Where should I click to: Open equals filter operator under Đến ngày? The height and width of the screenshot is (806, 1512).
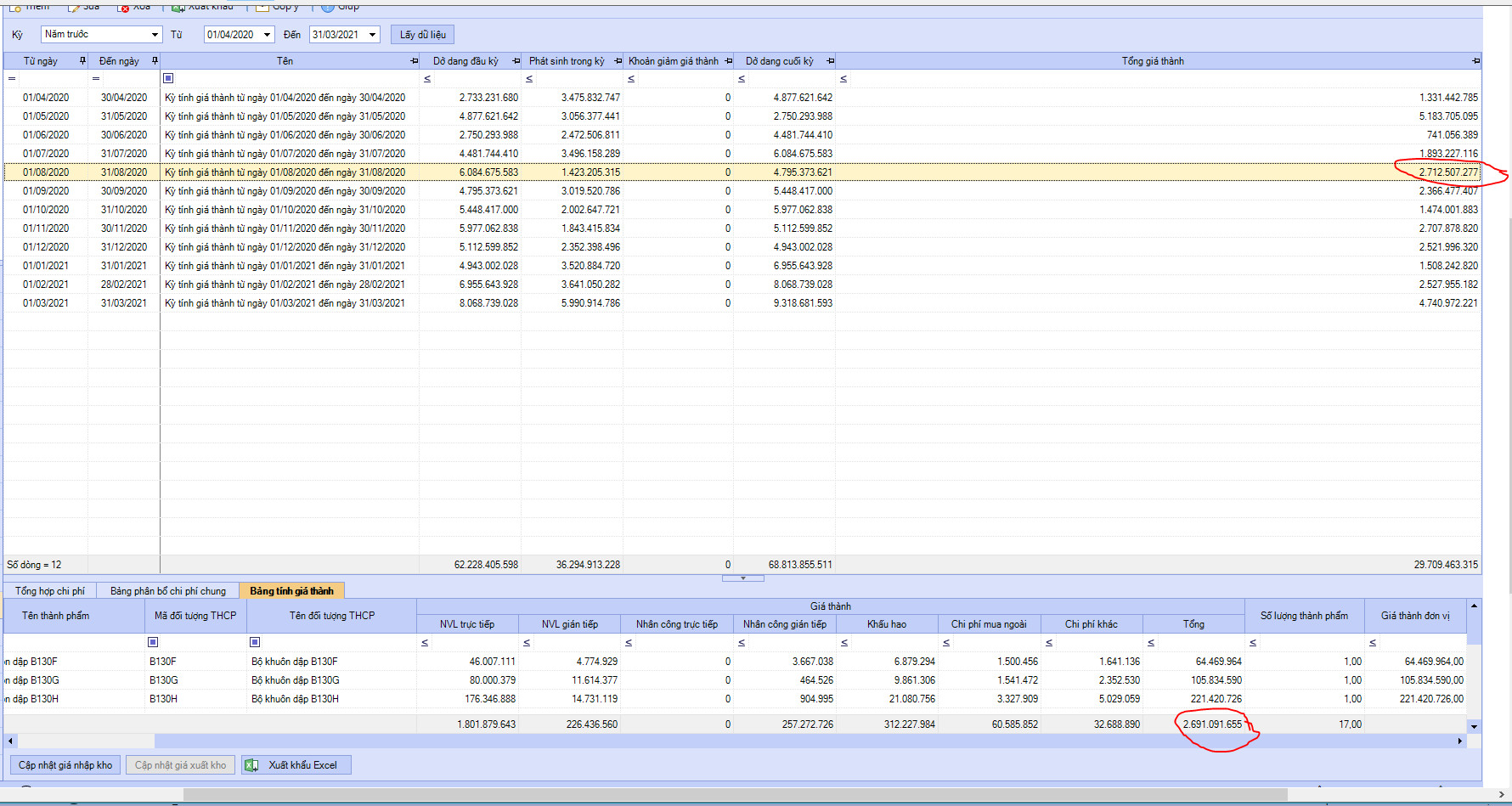tap(96, 78)
